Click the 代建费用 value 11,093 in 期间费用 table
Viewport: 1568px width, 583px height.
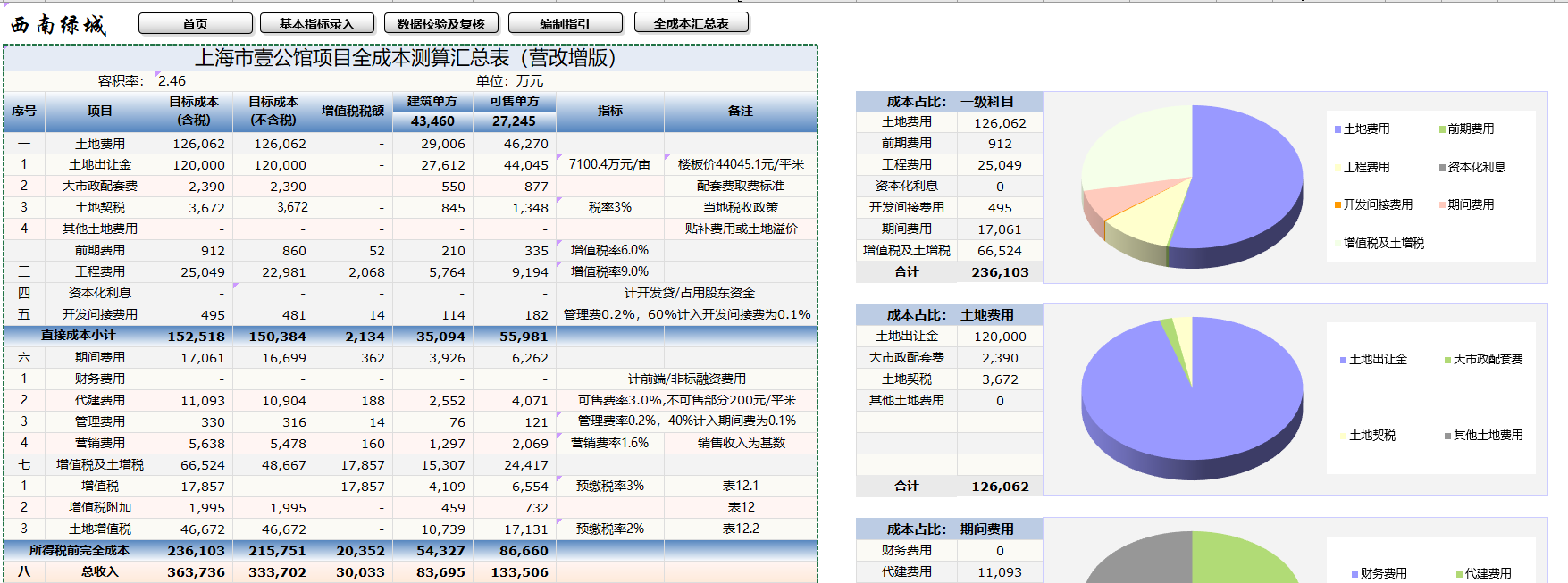pyautogui.click(x=1000, y=572)
